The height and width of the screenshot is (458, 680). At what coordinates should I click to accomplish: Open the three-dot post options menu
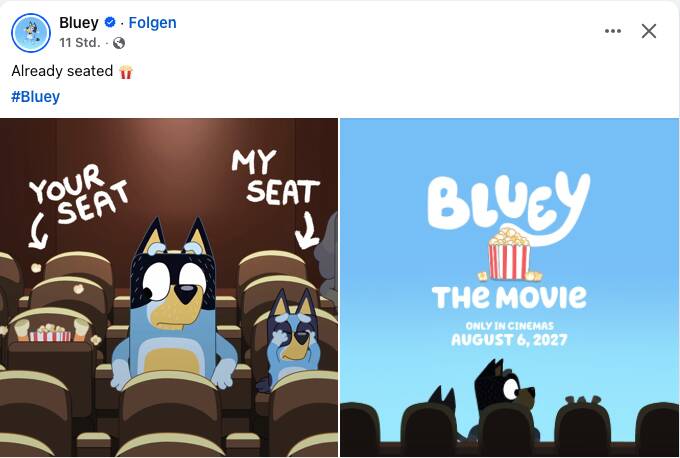(x=613, y=31)
